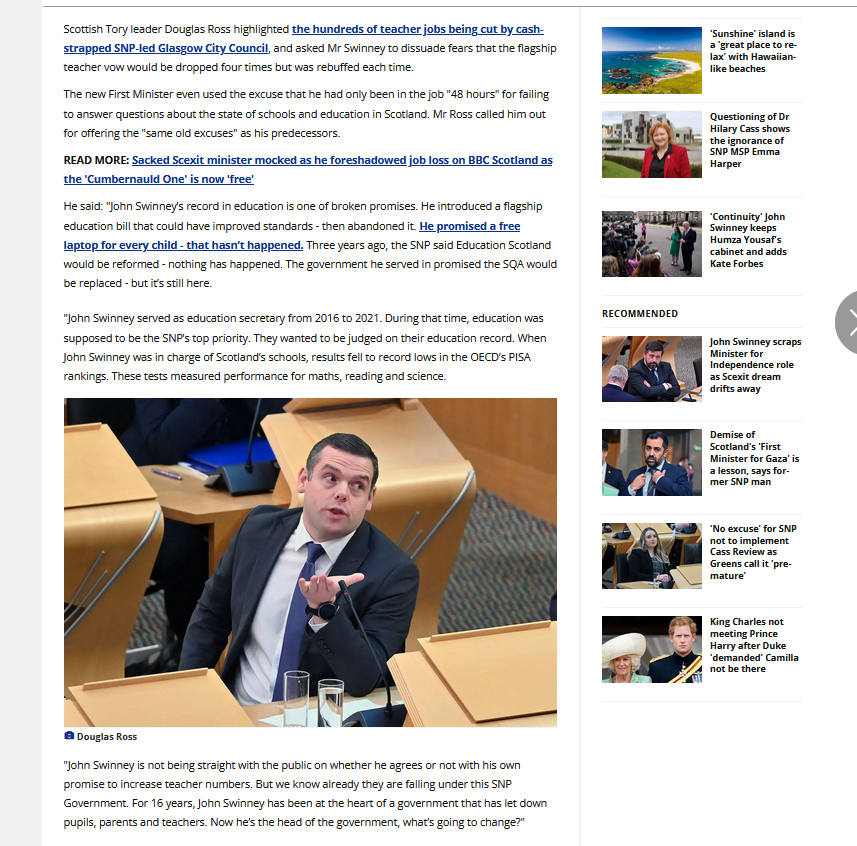857x846 pixels.
Task: Open 'First Minister for Gaza' story thumbnail
Action: (x=651, y=462)
